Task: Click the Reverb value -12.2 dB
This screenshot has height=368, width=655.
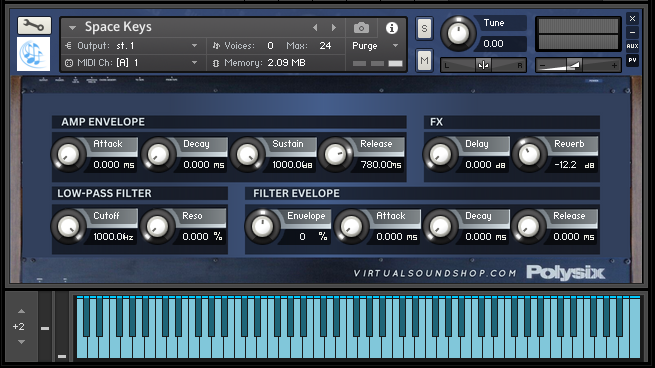Action: click(574, 165)
